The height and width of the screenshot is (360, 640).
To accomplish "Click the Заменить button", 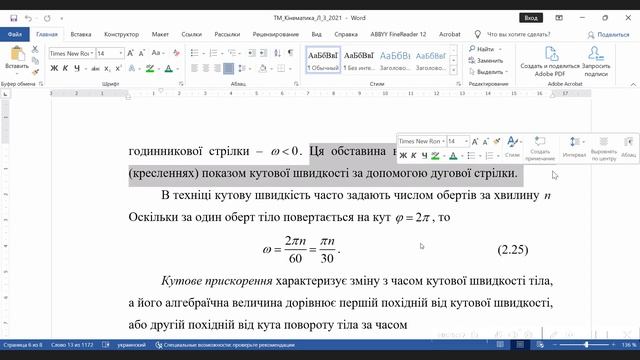I will tap(487, 60).
